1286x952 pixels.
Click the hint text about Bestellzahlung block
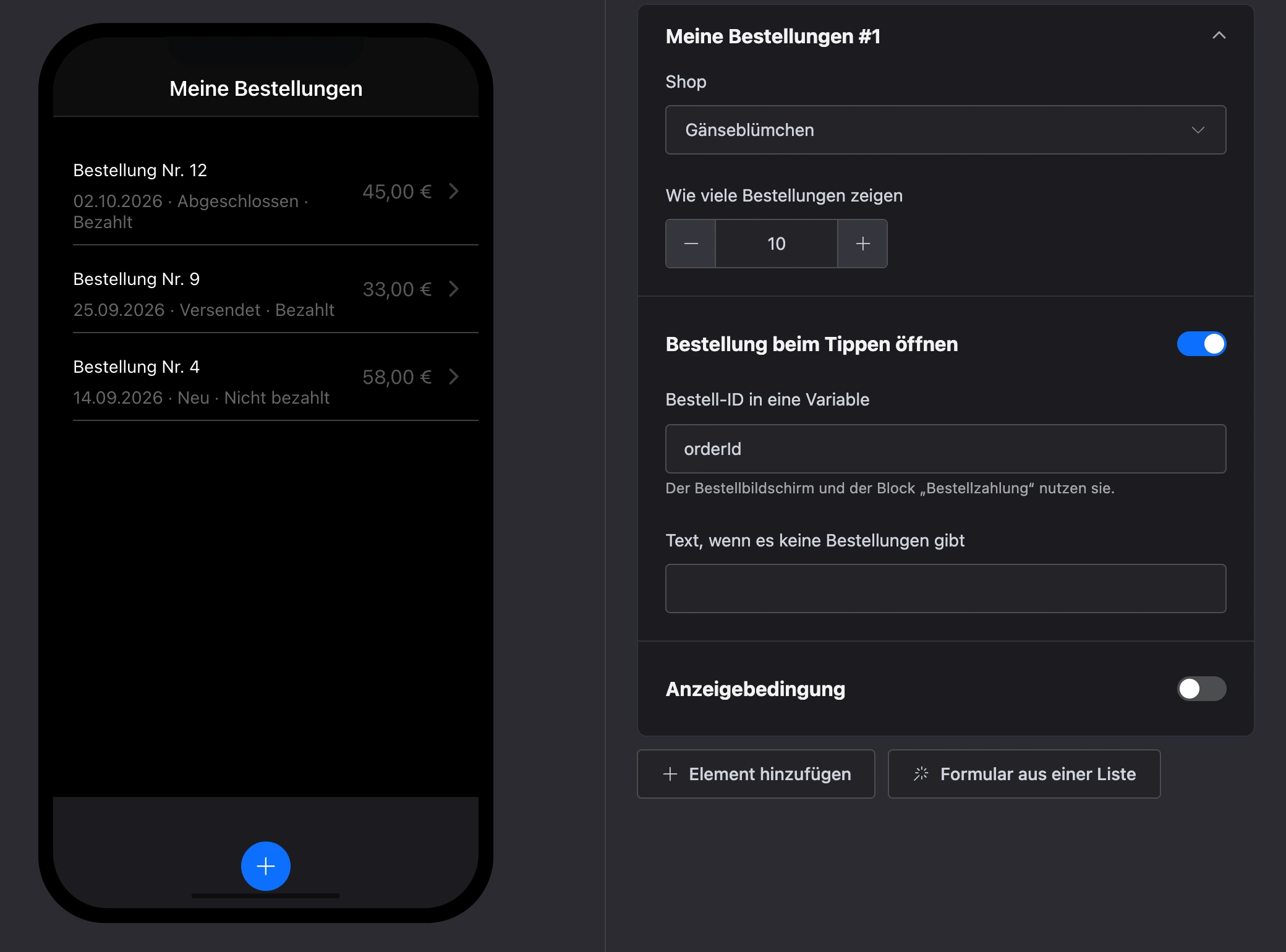pos(890,488)
